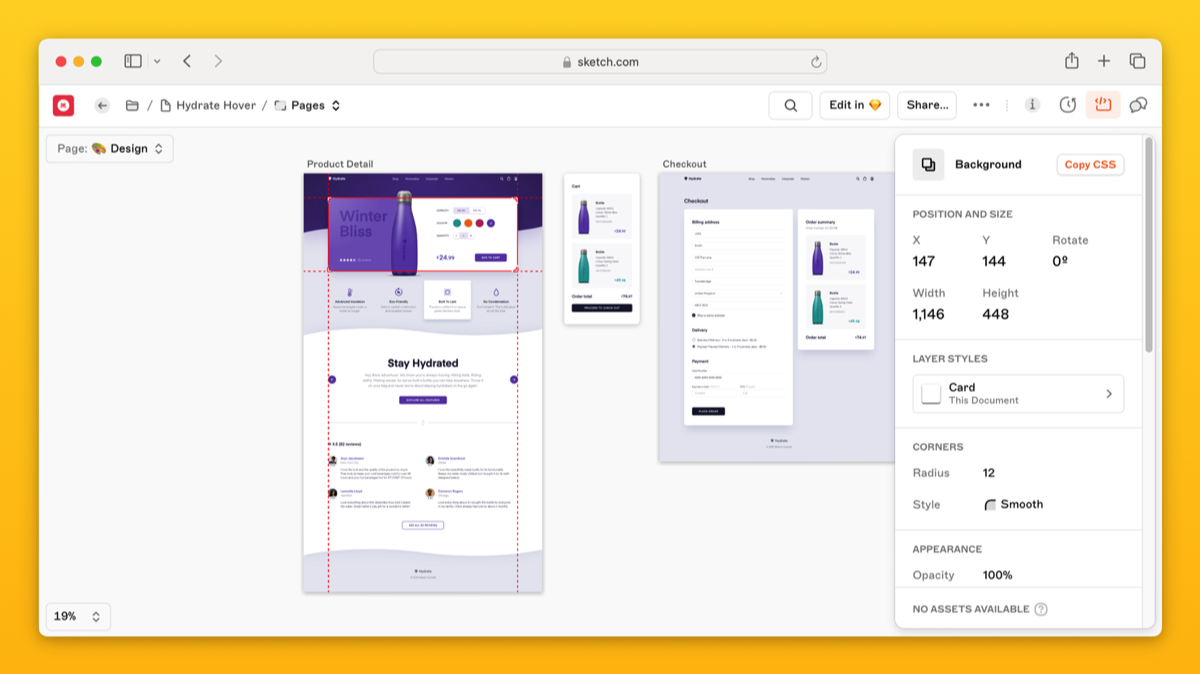
Task: Click the Share… button
Action: click(926, 105)
